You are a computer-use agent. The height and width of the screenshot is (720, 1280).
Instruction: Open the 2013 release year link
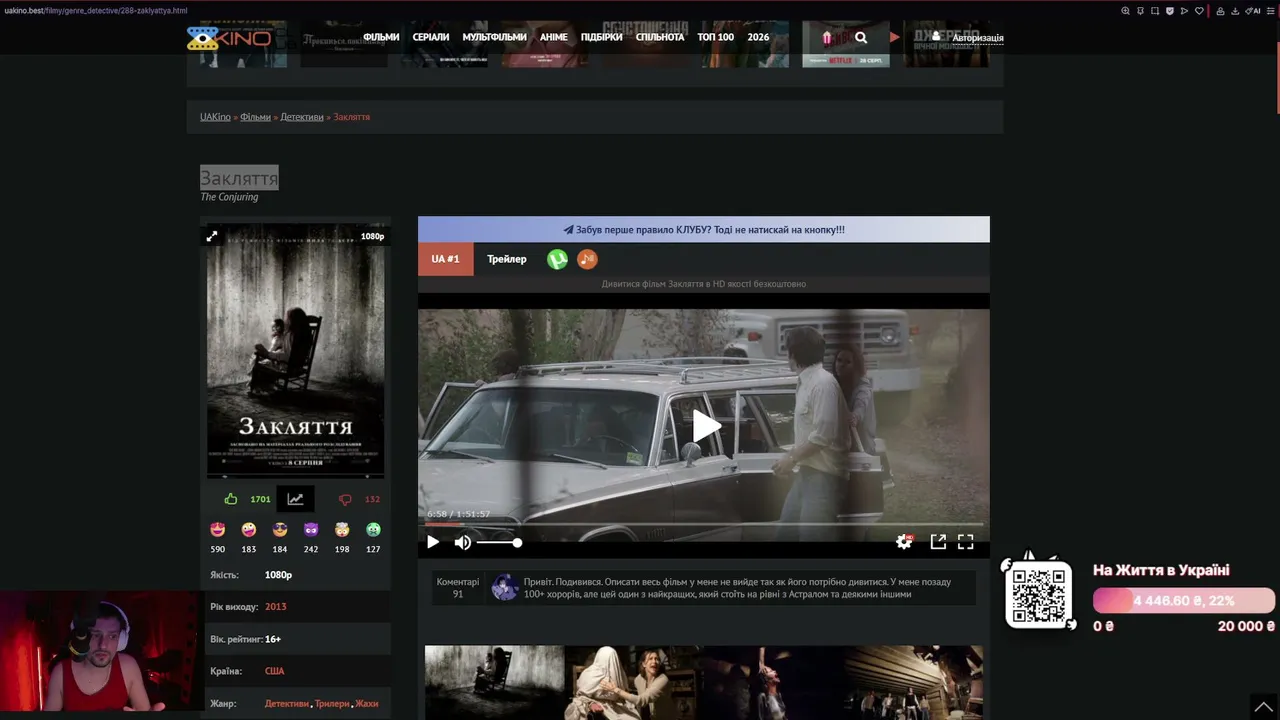coord(276,607)
